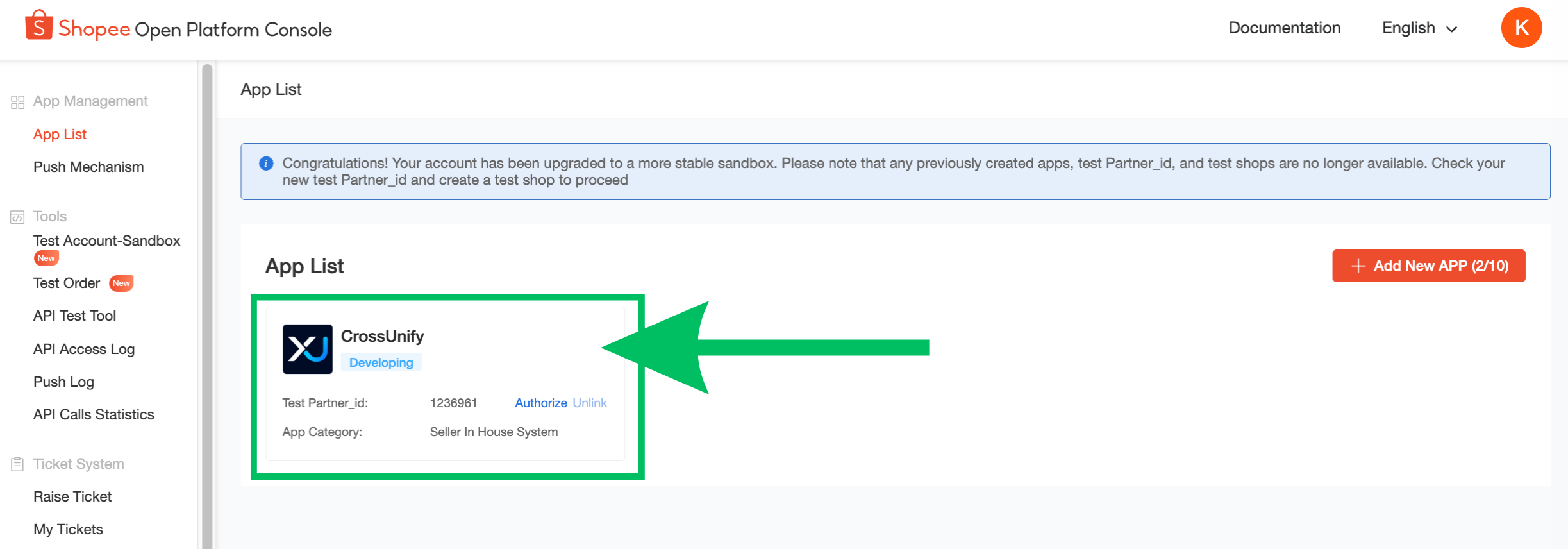Go to Test Account-Sandbox
Viewport: 1568px width, 549px height.
[106, 241]
